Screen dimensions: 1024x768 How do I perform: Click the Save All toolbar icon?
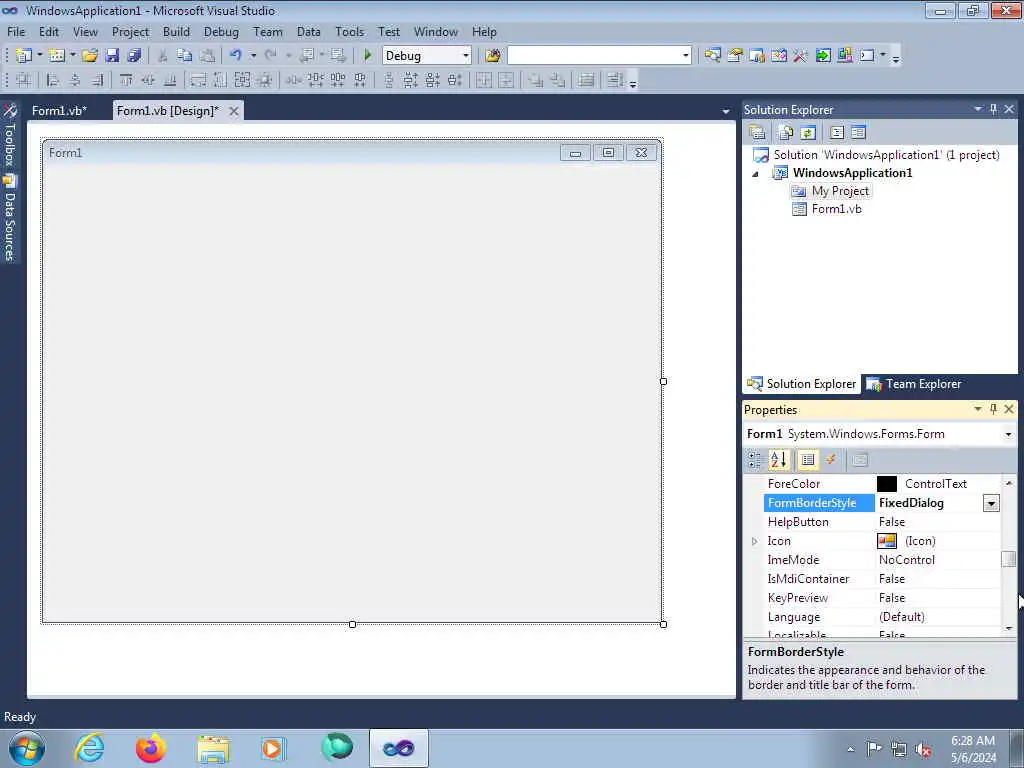(x=134, y=56)
